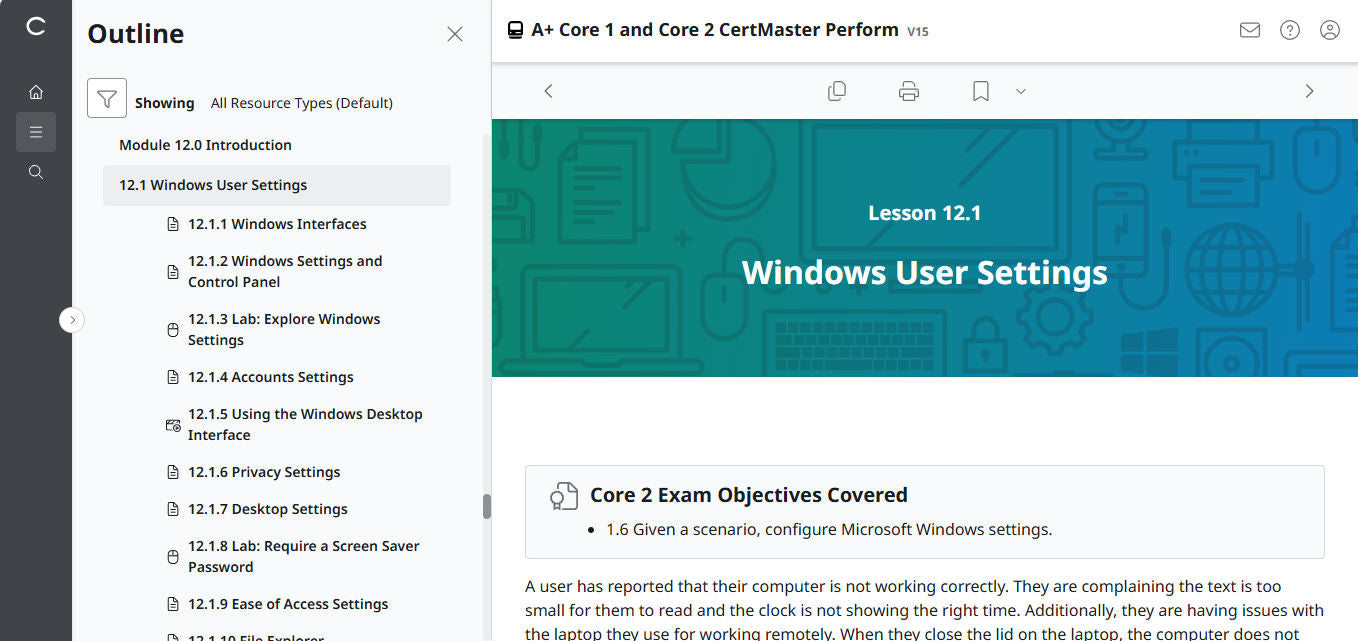
Task: Open the Copy page icon in the toolbar
Action: coord(837,90)
